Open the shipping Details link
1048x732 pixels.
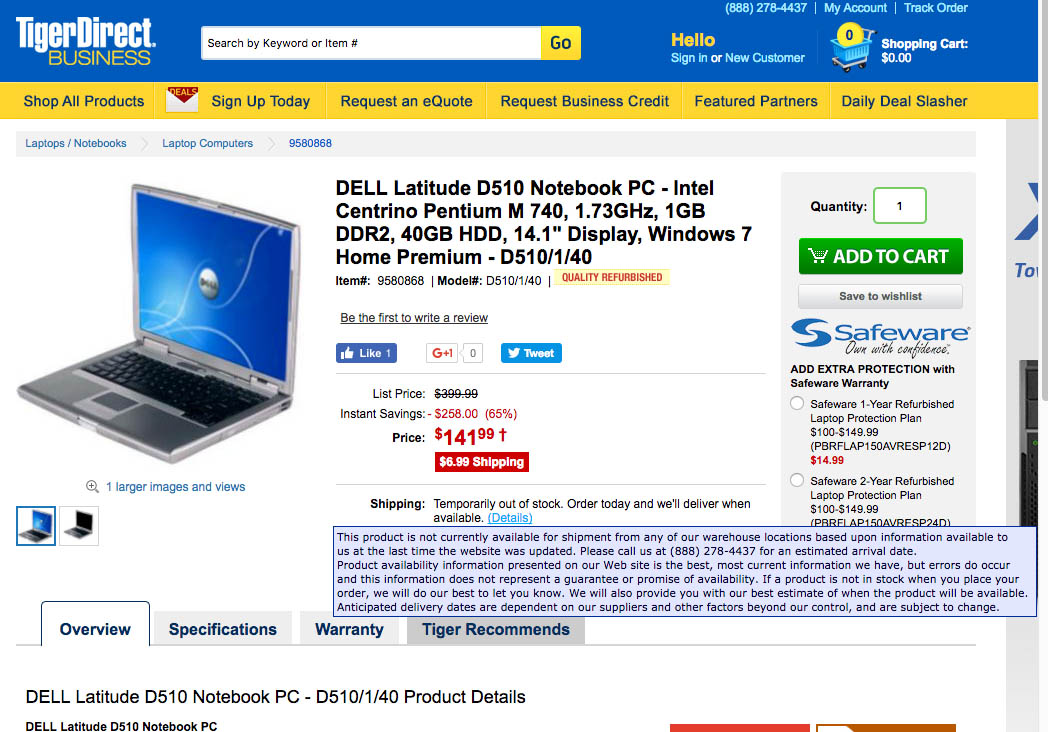click(x=510, y=518)
